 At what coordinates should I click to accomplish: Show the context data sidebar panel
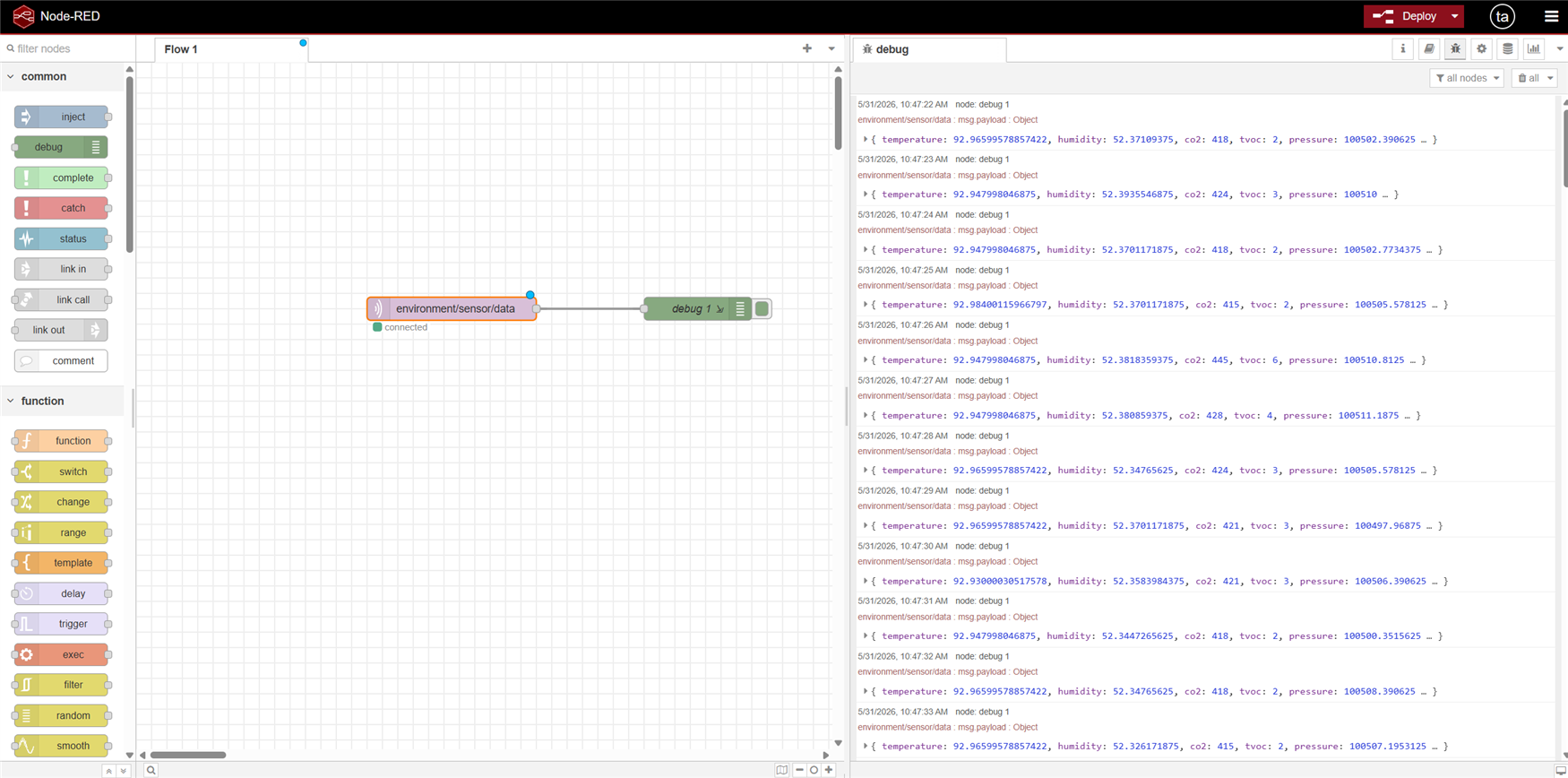1507,49
